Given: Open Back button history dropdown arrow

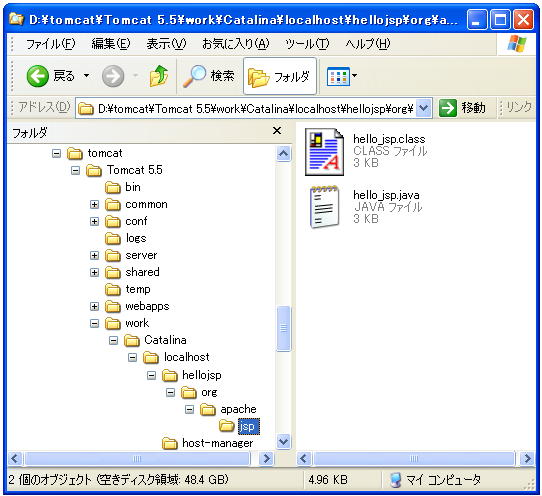Looking at the screenshot, I should [x=86, y=75].
